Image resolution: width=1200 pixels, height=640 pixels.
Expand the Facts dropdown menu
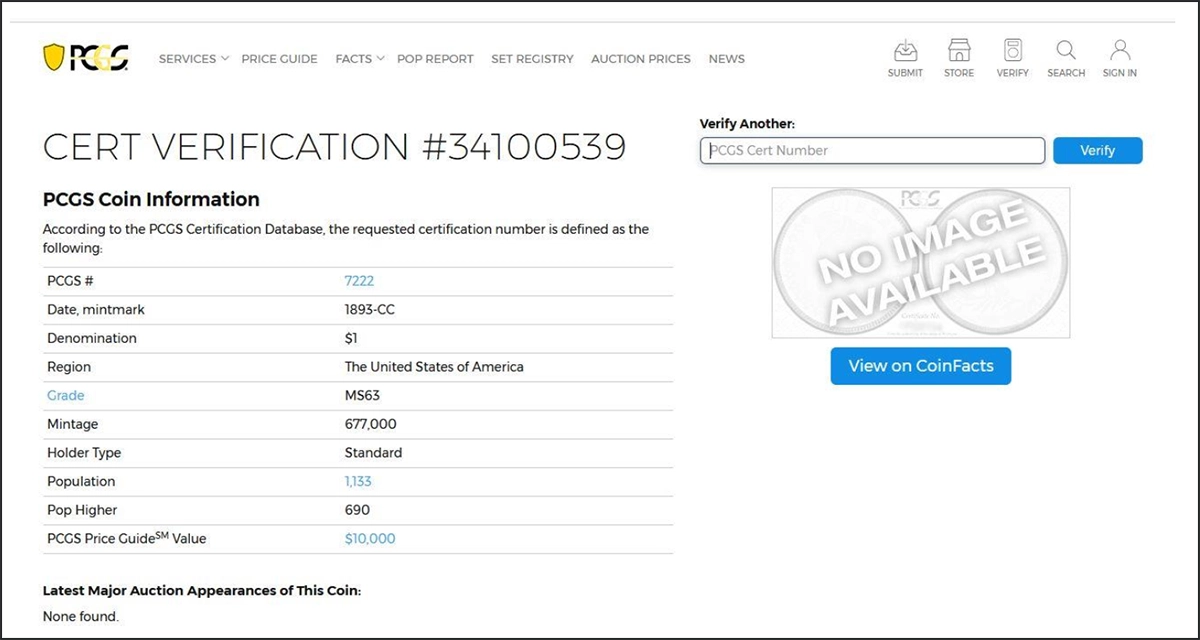tap(360, 59)
